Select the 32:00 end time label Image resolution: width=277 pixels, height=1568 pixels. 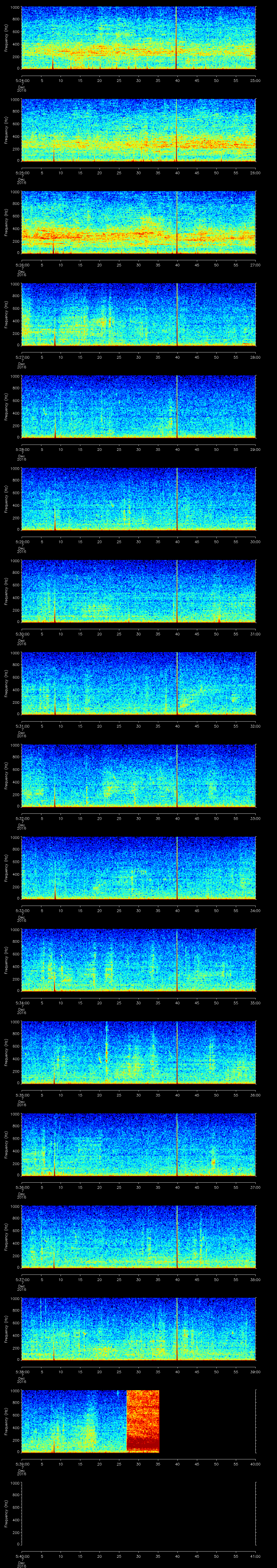[x=256, y=726]
